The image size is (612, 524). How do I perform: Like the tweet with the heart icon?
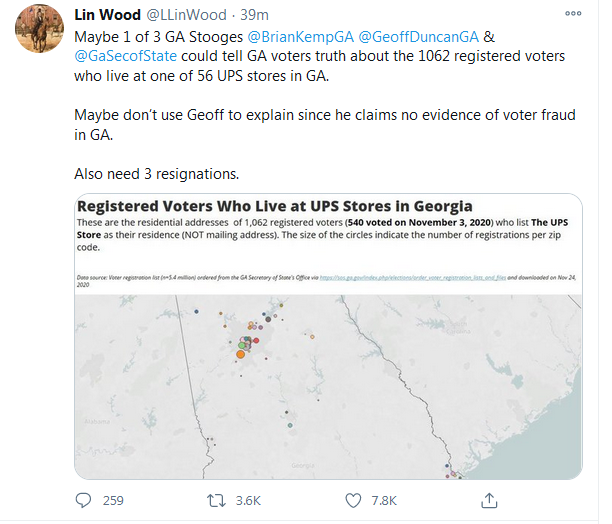(x=353, y=500)
